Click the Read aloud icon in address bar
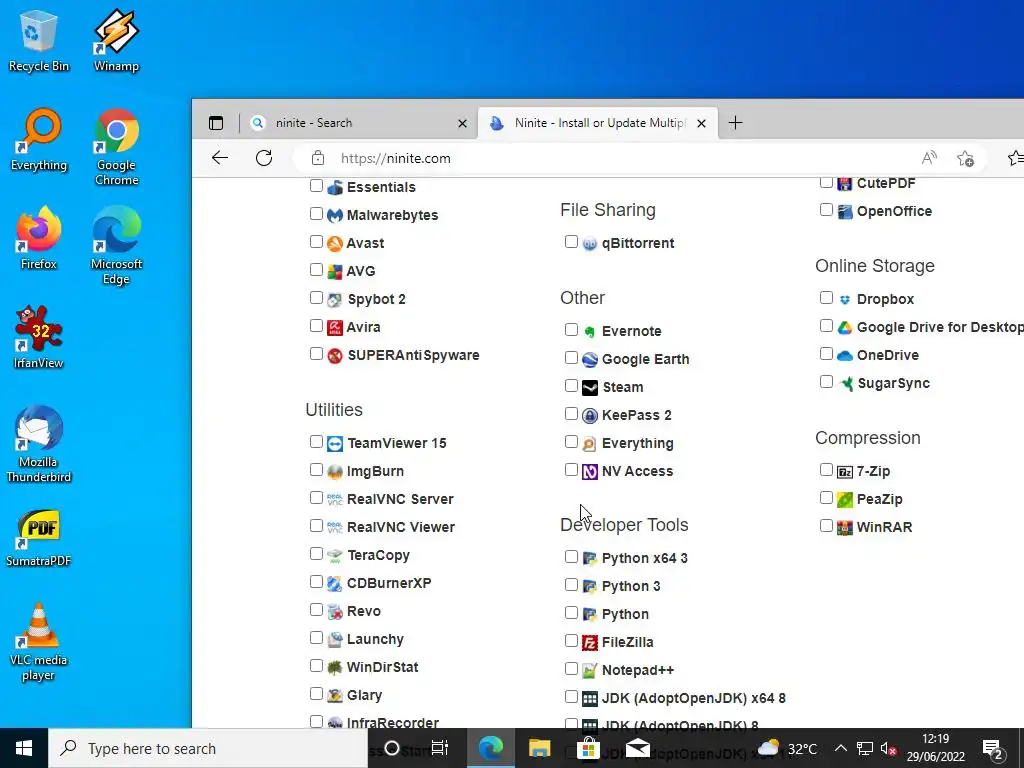 point(929,158)
